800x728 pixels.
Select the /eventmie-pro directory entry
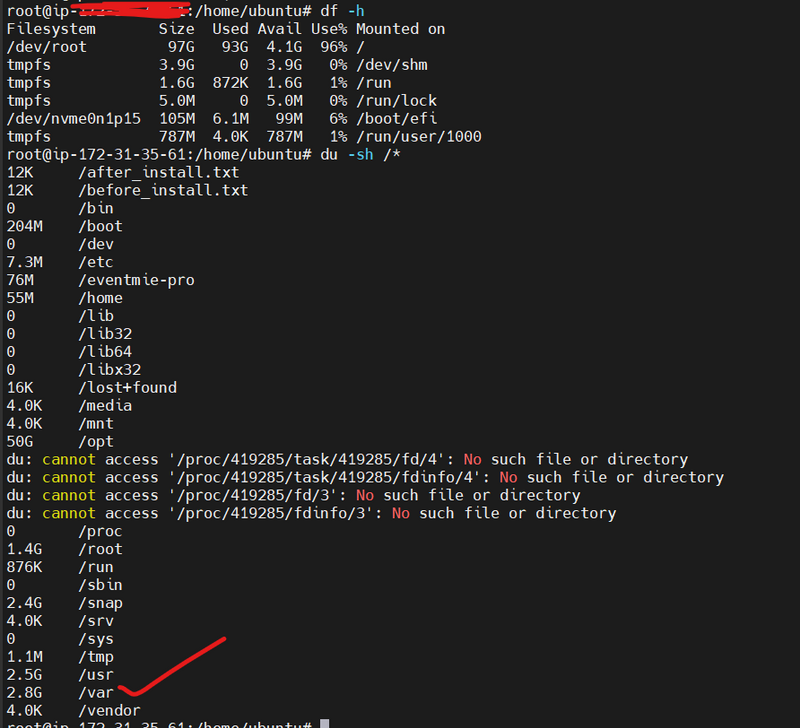136,280
